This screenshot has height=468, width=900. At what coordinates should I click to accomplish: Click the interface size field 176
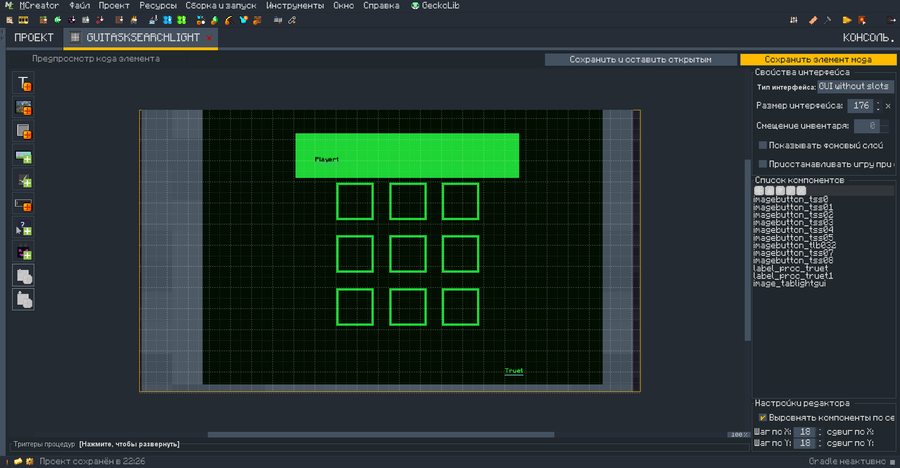point(860,106)
